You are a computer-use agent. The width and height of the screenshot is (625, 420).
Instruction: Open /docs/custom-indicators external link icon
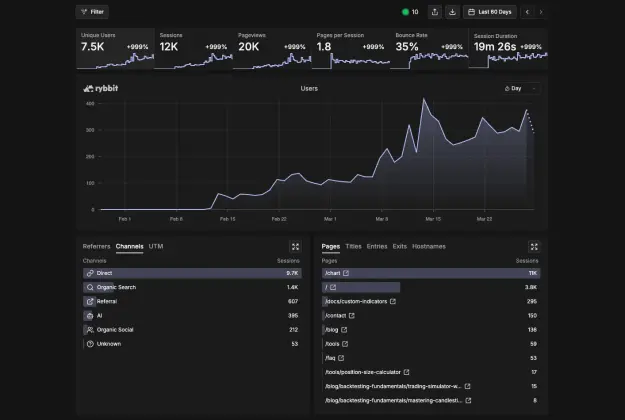[393, 301]
